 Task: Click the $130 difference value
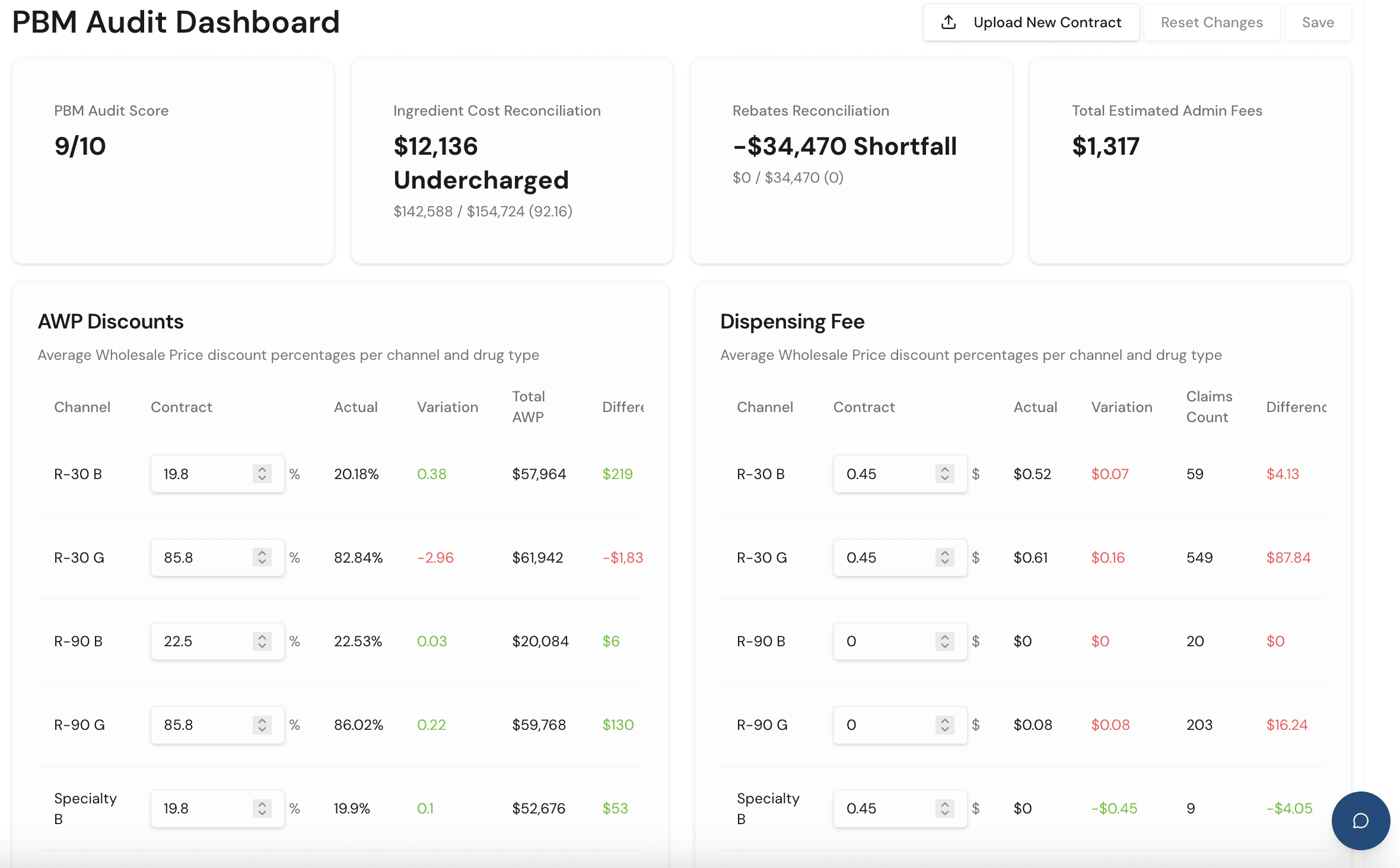[618, 725]
